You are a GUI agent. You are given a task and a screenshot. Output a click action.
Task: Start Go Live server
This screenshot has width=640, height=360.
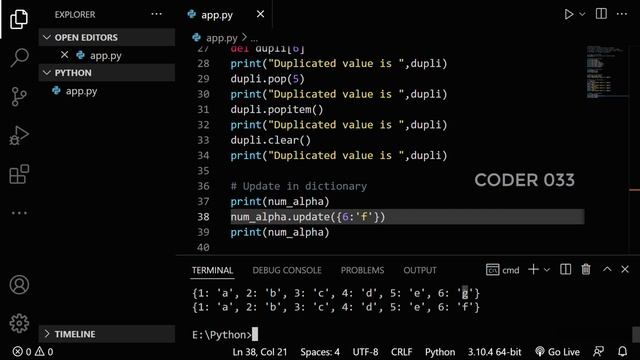click(557, 352)
